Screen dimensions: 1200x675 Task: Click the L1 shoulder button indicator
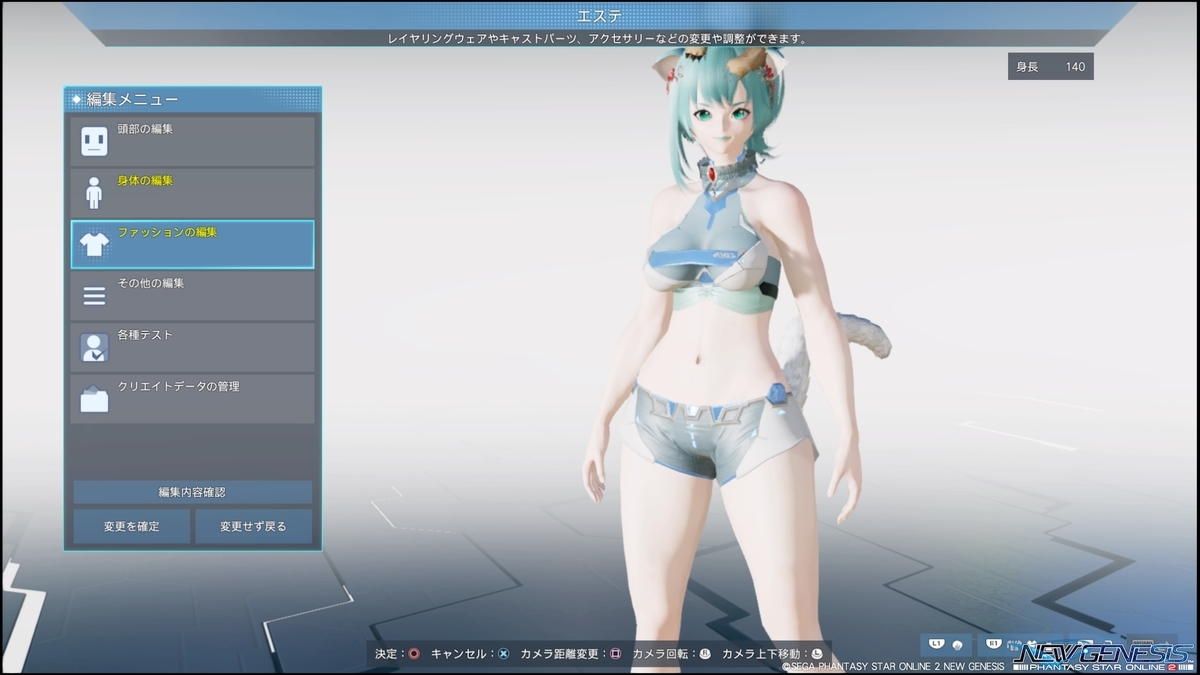[937, 644]
